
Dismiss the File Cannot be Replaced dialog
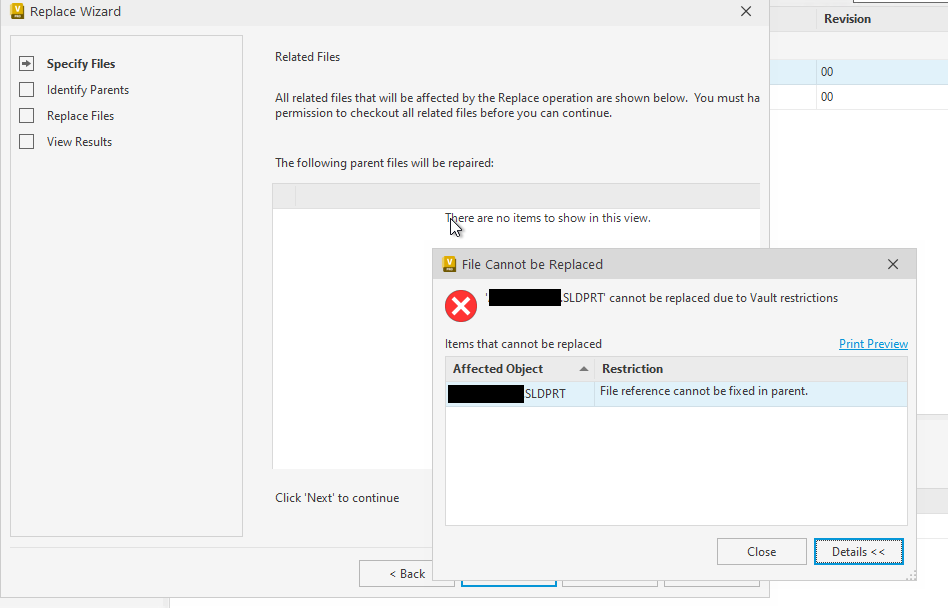point(761,551)
